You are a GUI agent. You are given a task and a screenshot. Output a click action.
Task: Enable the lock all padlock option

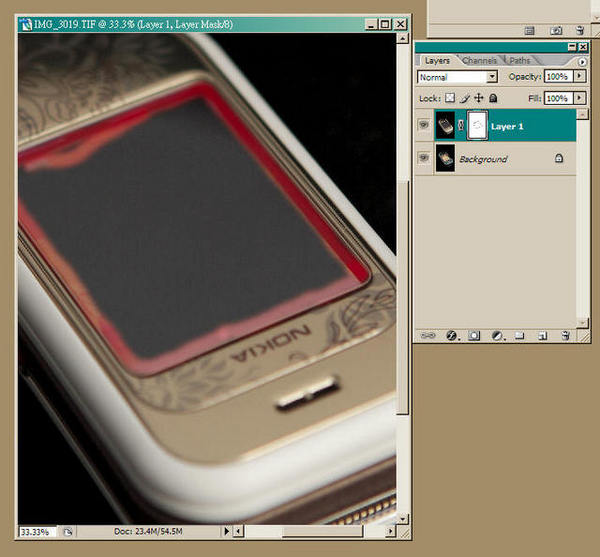[493, 98]
